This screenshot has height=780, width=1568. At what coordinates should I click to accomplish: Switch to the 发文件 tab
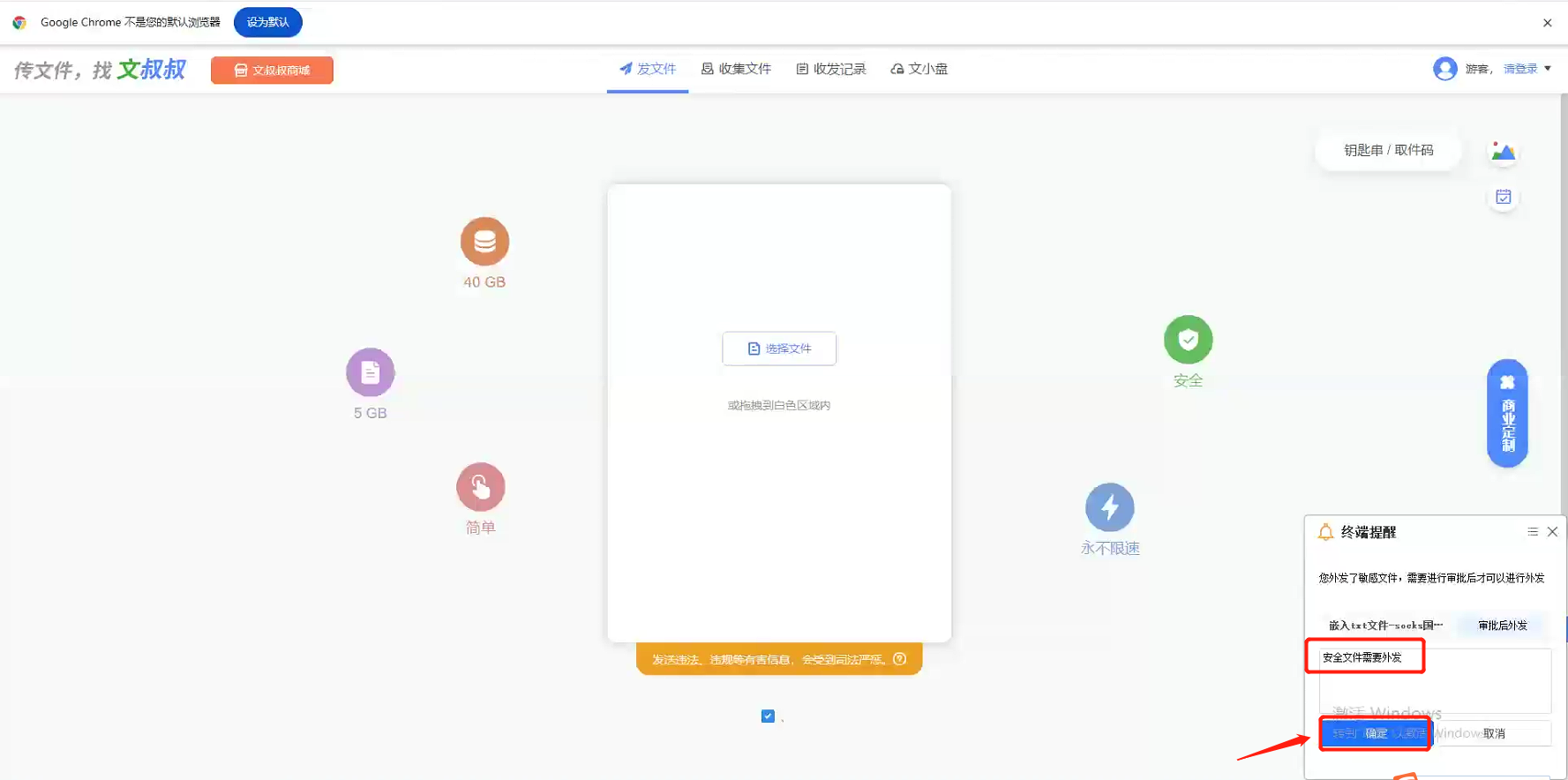[648, 69]
